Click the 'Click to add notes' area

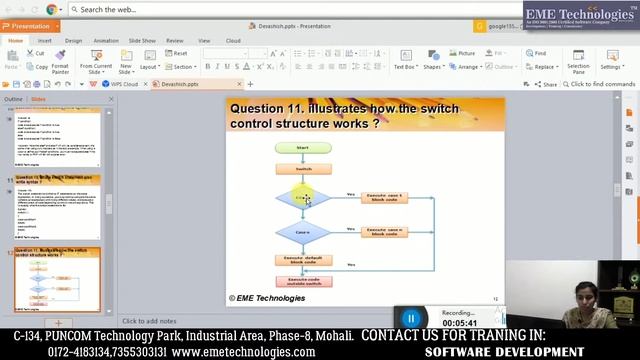tap(149, 321)
